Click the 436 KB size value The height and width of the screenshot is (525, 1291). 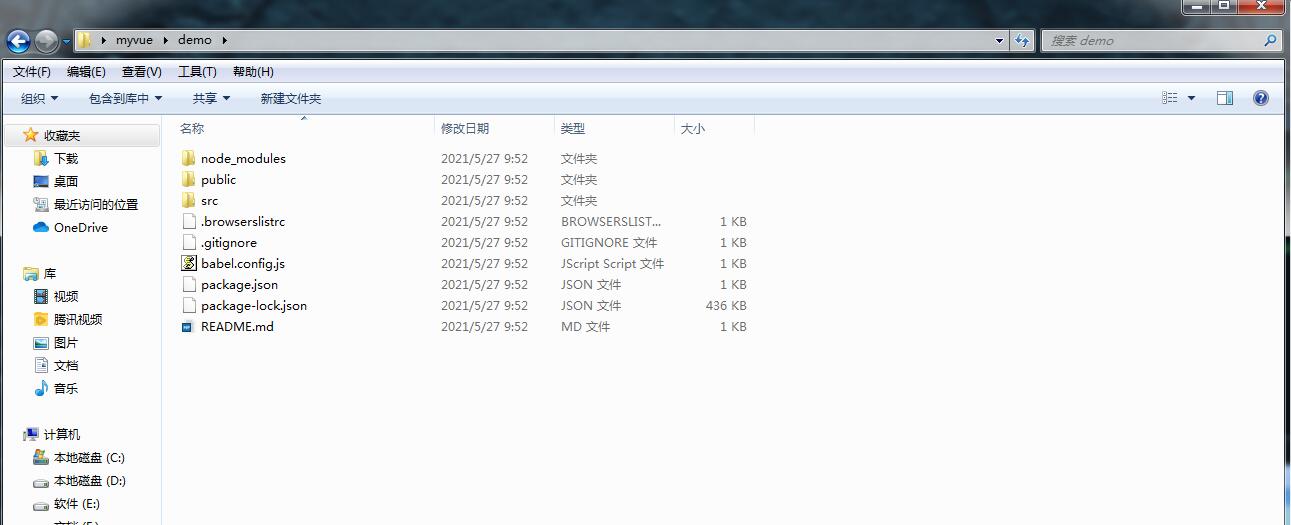726,305
